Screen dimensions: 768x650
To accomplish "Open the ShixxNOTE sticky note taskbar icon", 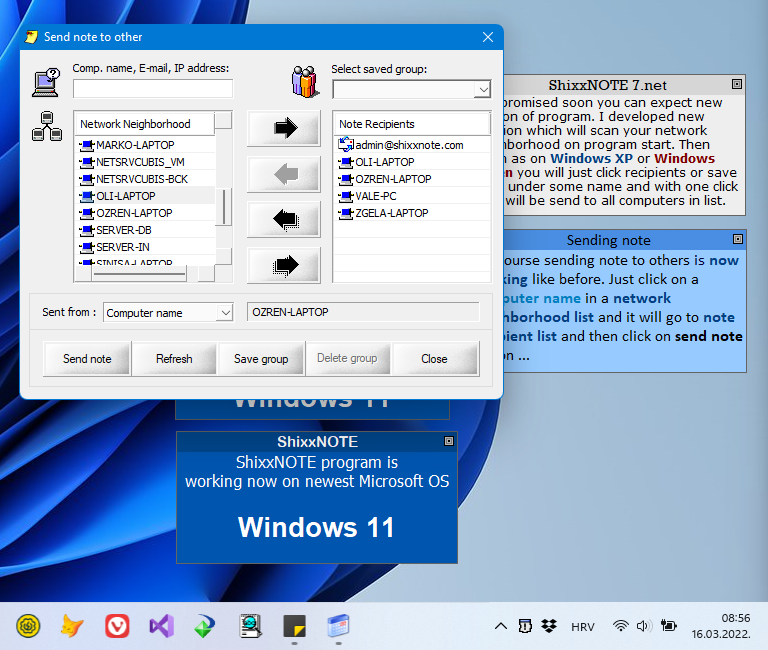I will point(294,626).
